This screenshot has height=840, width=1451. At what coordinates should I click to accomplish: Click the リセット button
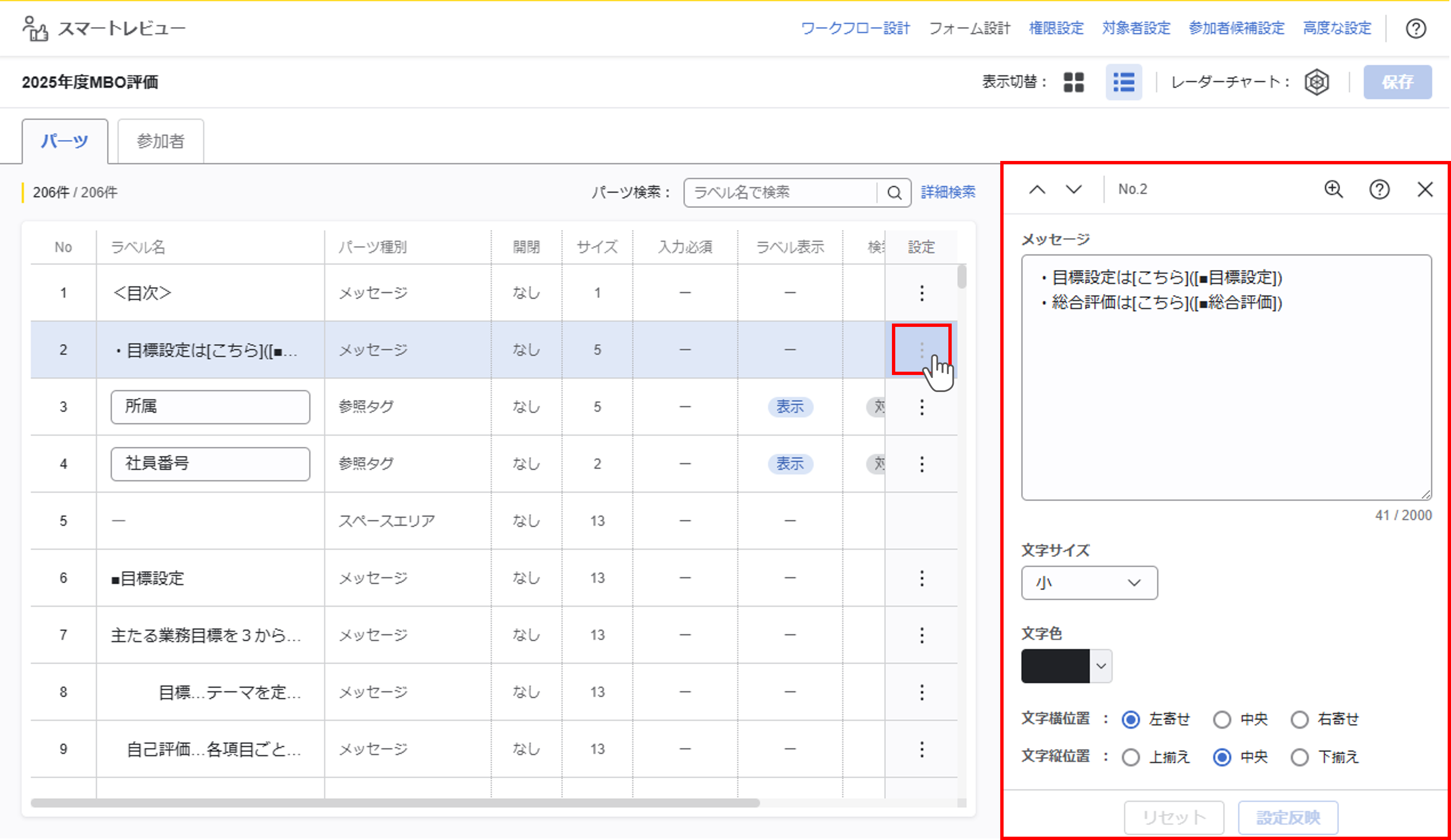pos(1173,818)
